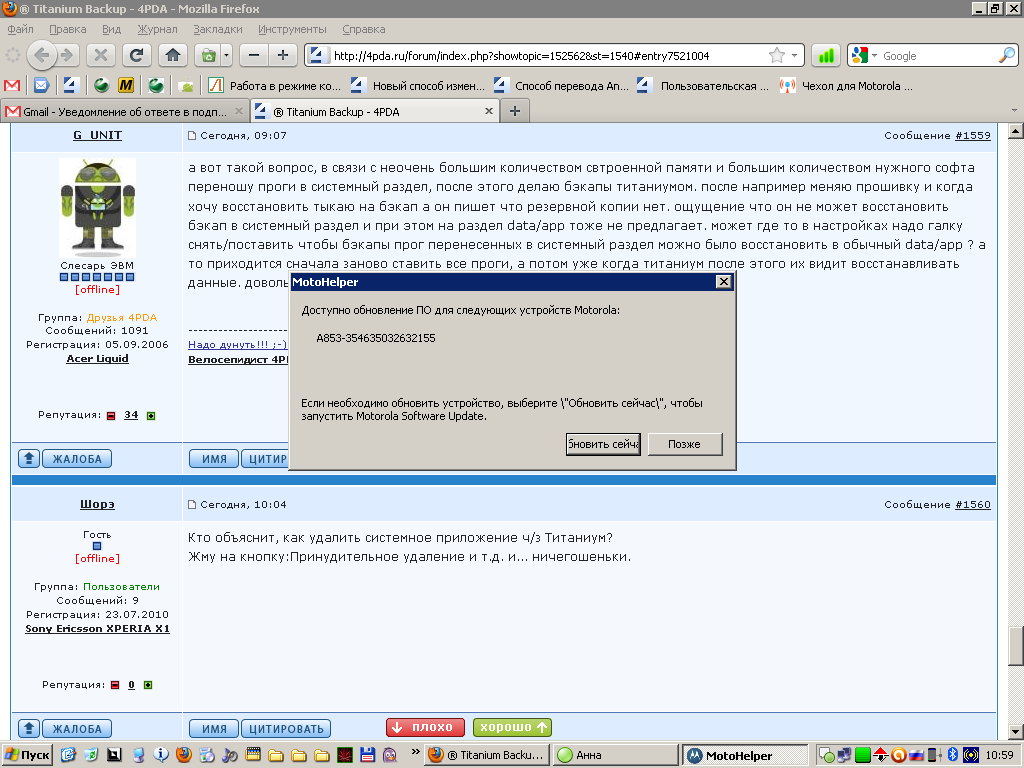Open the Gmail bookmark icon
The image size is (1024, 768).
click(x=12, y=86)
